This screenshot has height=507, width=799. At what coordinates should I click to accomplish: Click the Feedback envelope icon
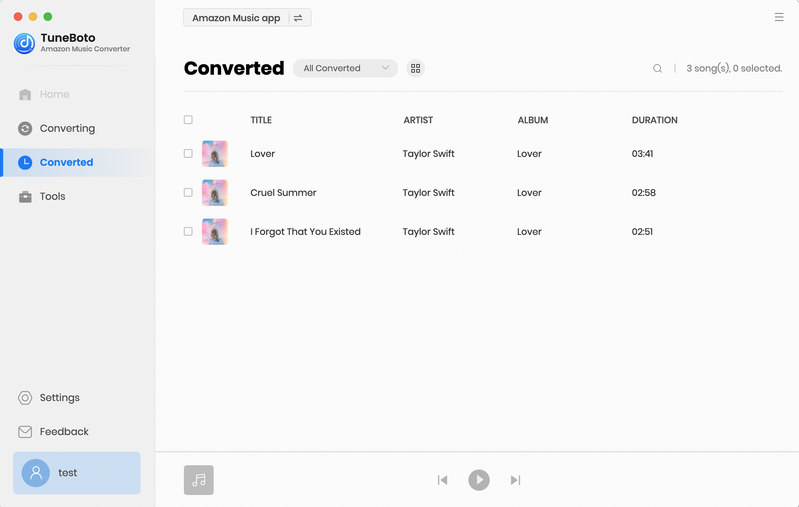click(25, 432)
